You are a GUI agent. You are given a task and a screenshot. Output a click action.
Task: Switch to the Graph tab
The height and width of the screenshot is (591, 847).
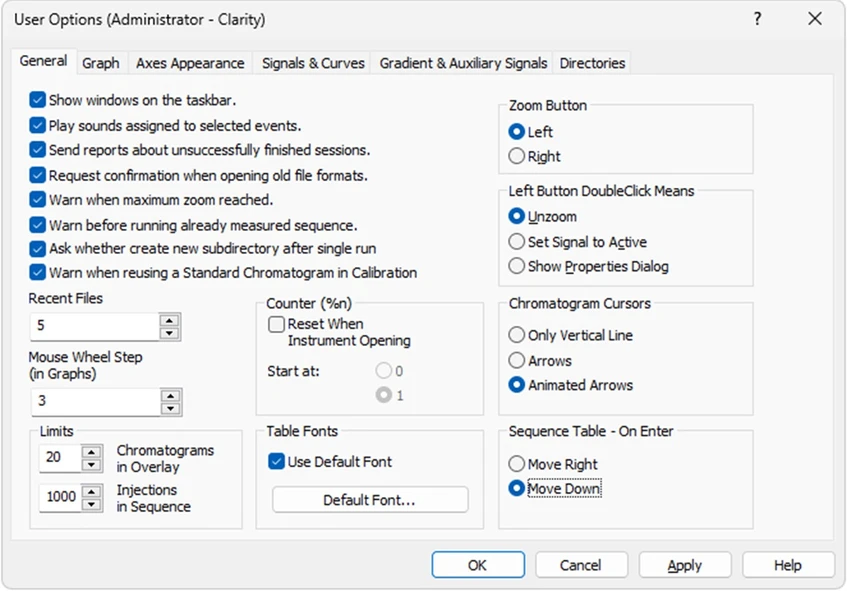(x=101, y=62)
